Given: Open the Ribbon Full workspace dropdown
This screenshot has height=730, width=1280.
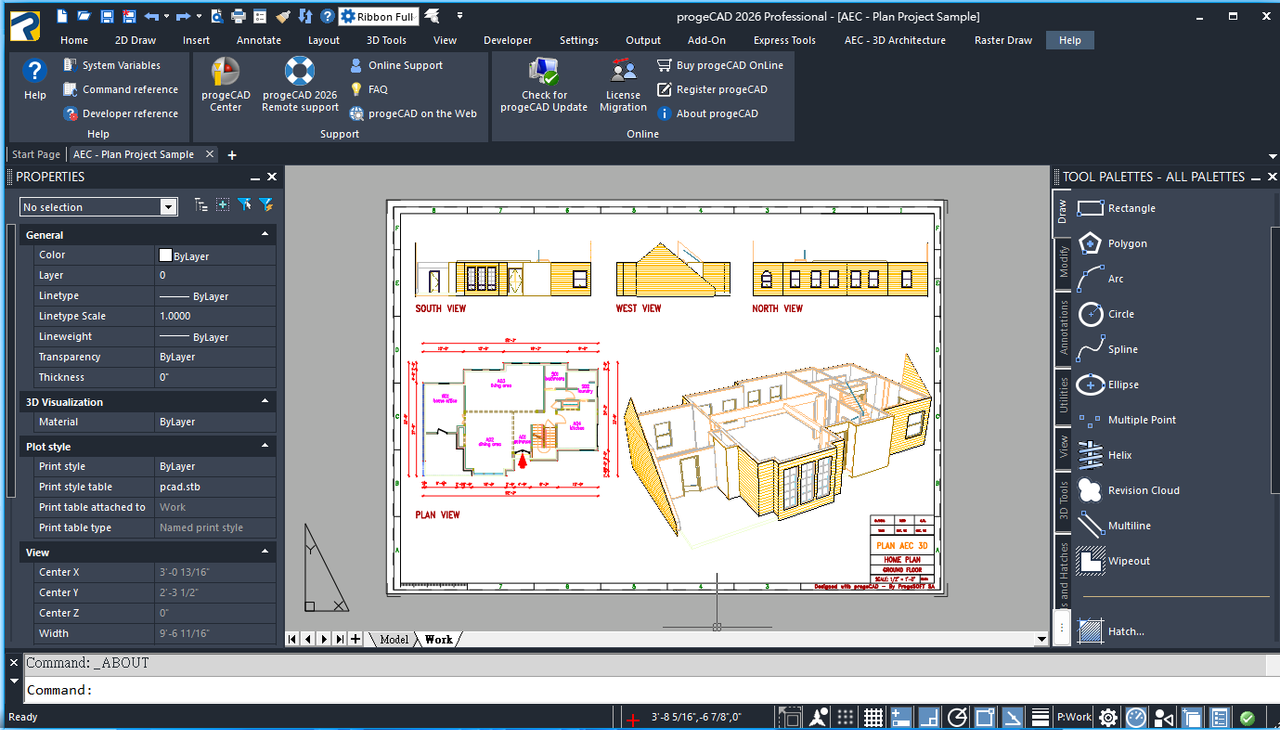Looking at the screenshot, I should [378, 16].
